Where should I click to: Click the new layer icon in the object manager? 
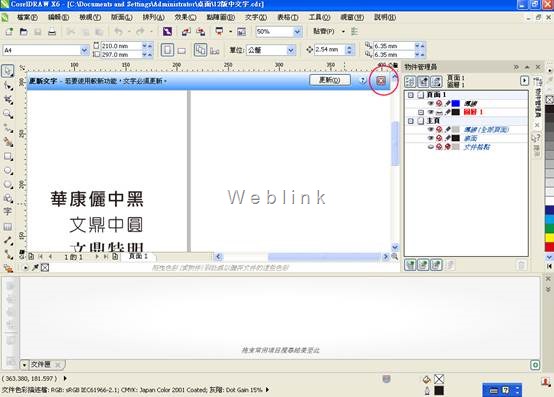click(x=410, y=265)
